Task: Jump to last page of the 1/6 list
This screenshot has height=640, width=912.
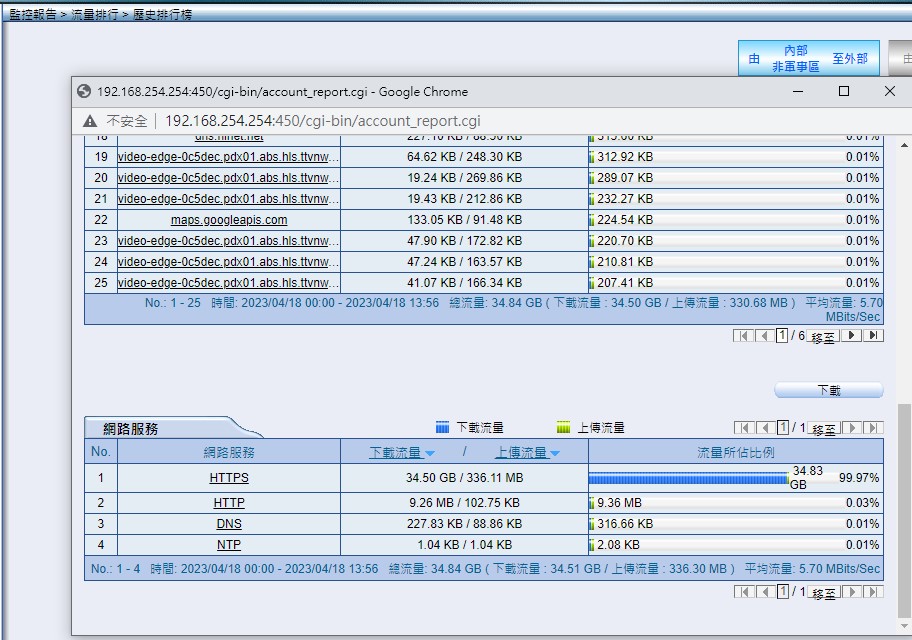Action: pos(873,336)
